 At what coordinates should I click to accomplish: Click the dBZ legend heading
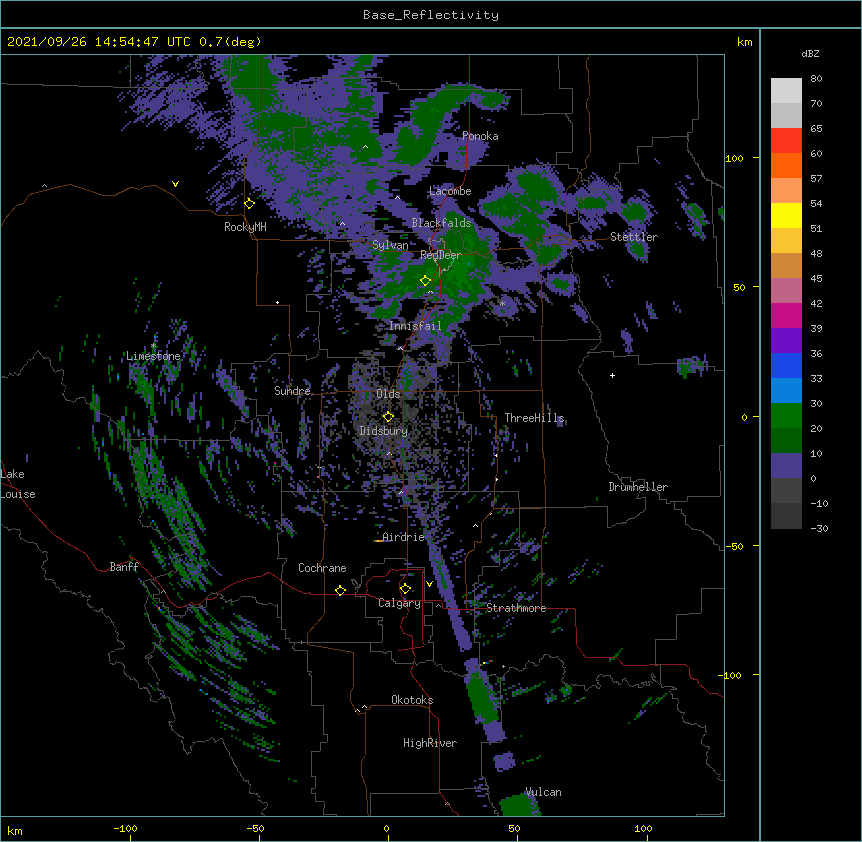pos(810,53)
